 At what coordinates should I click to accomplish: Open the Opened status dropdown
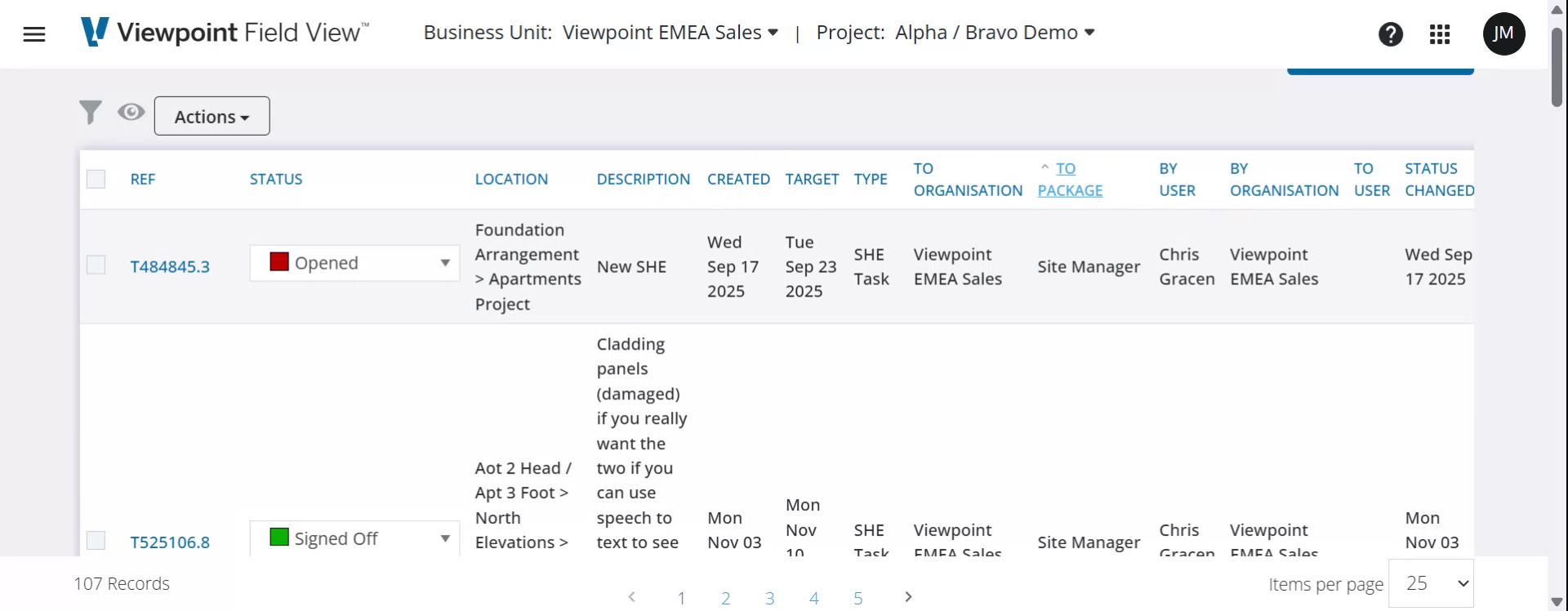pyautogui.click(x=354, y=263)
